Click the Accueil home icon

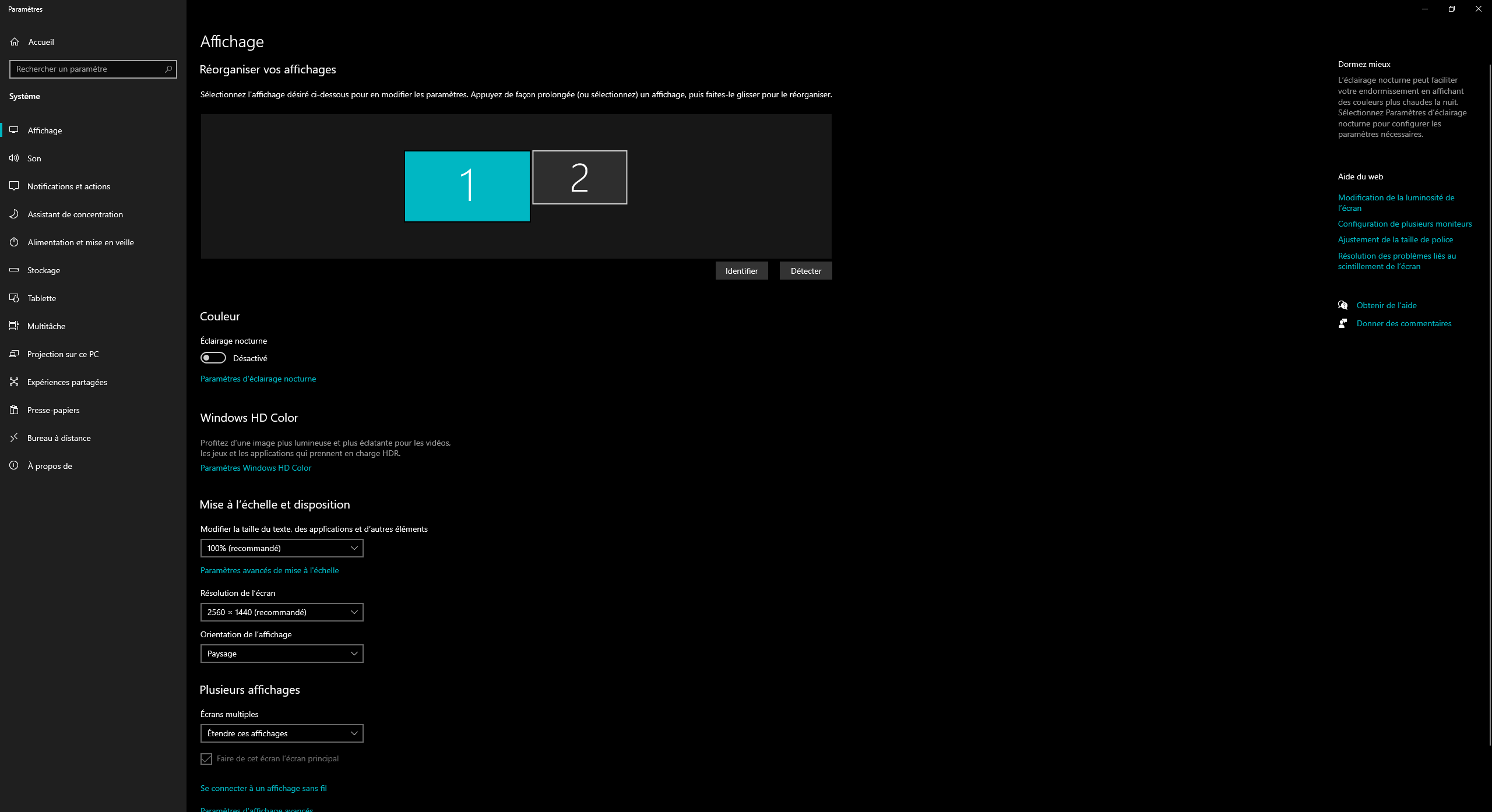(x=15, y=41)
